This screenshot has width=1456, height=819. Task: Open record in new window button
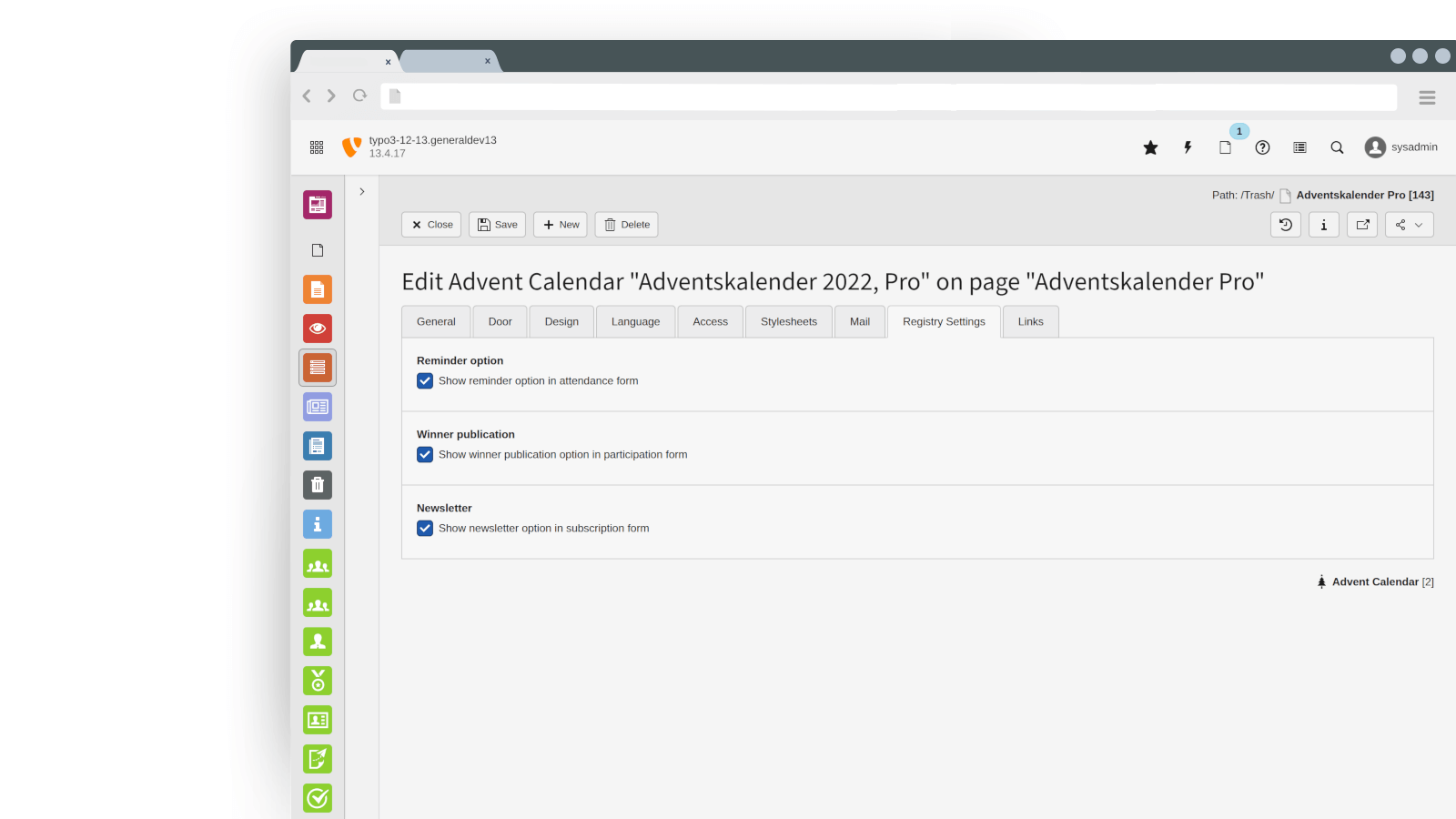1362,225
